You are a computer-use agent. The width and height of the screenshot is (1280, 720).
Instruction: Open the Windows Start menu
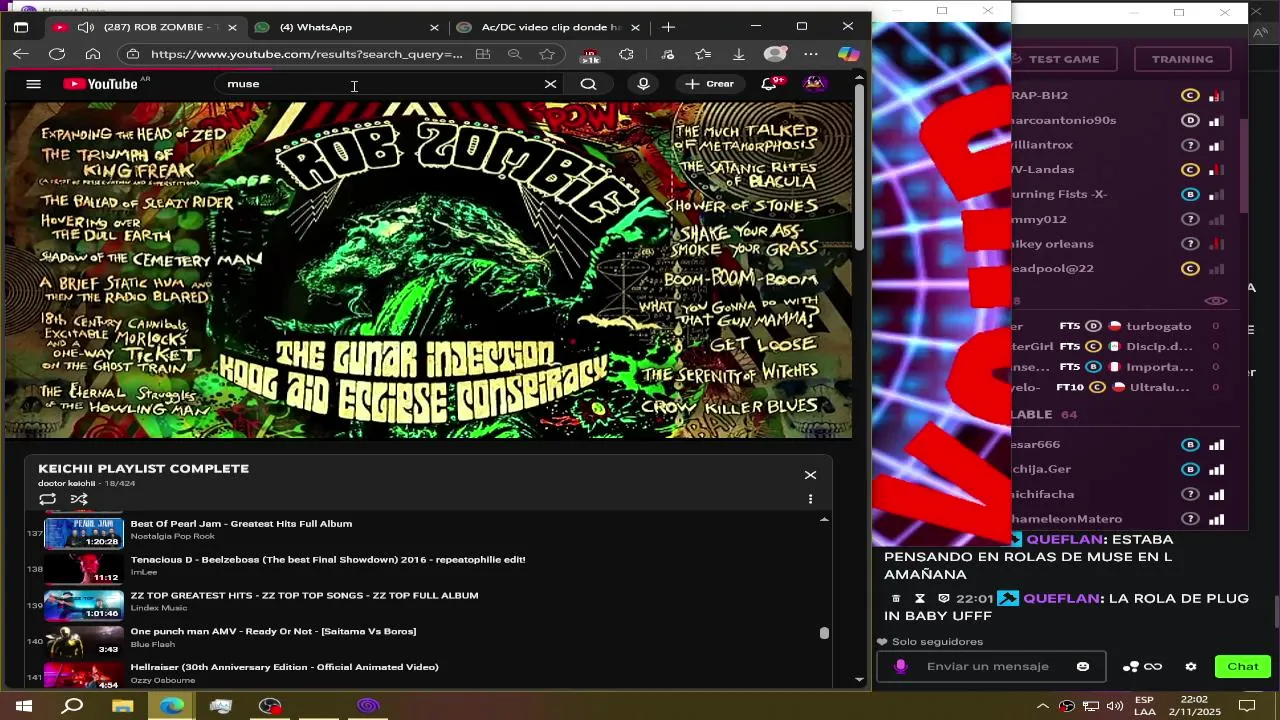23,706
